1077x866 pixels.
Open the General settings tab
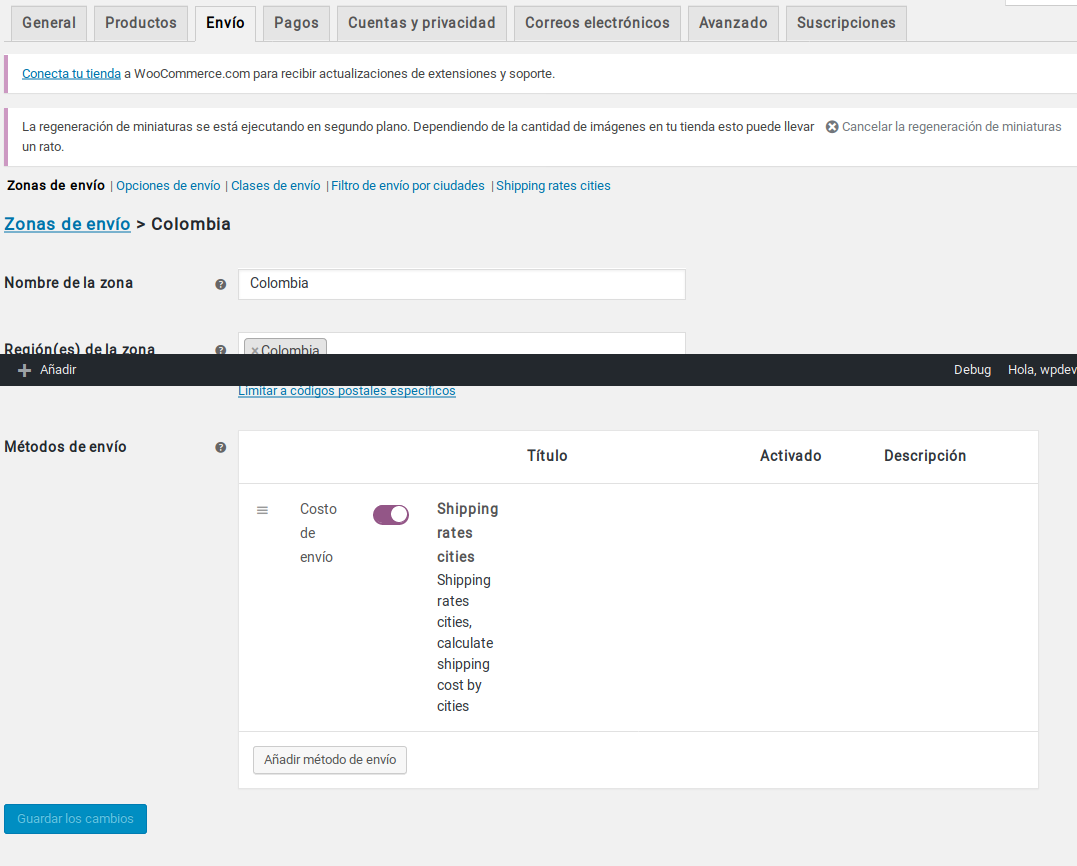(x=49, y=23)
